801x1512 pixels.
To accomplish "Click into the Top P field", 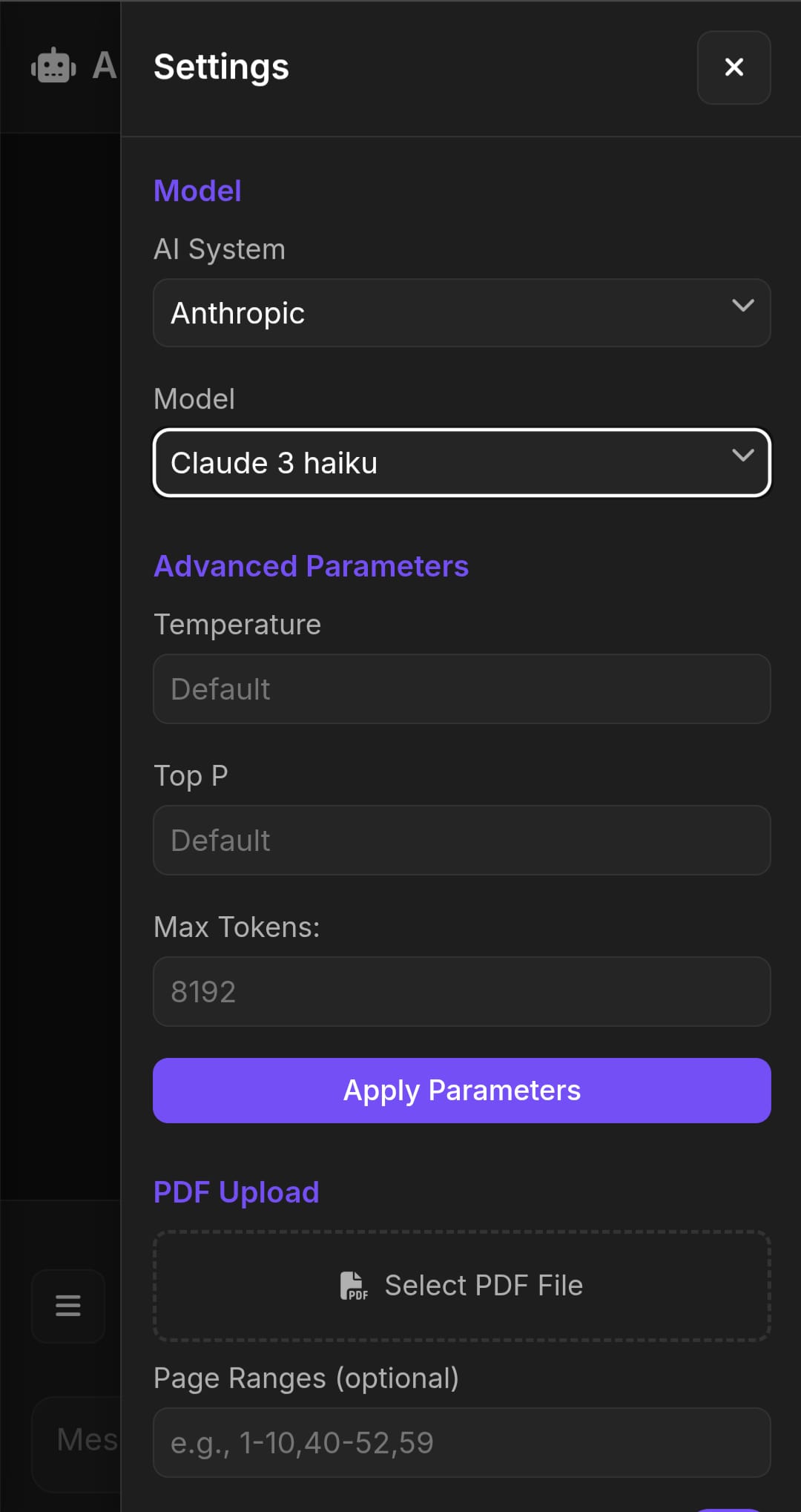I will coord(461,841).
